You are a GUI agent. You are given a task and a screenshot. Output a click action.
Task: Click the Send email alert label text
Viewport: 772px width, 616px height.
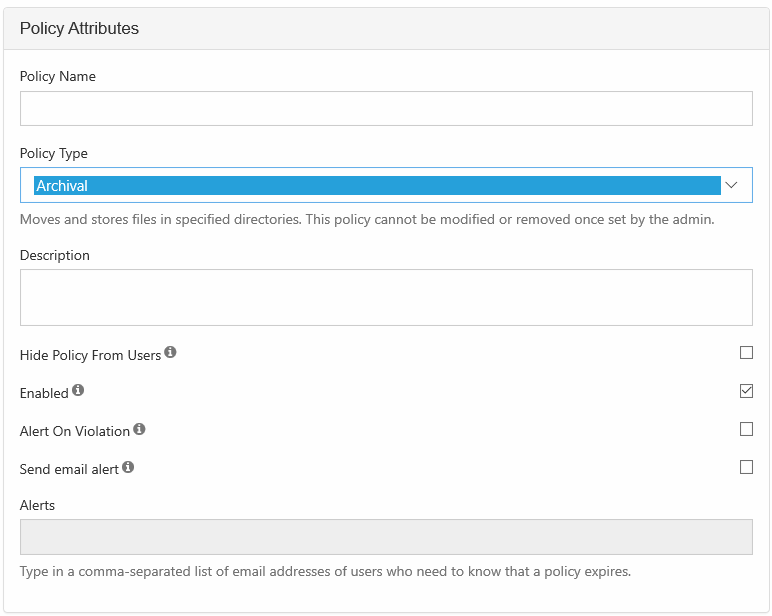coord(69,469)
